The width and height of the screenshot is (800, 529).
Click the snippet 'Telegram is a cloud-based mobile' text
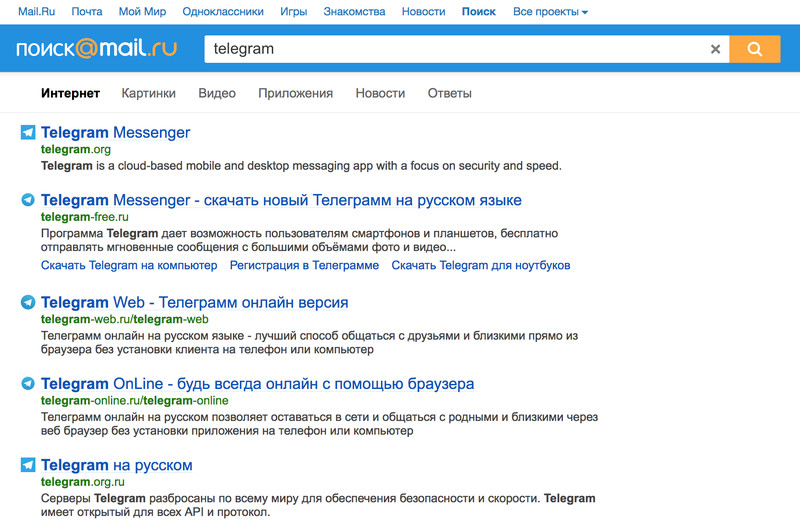[x=301, y=166]
